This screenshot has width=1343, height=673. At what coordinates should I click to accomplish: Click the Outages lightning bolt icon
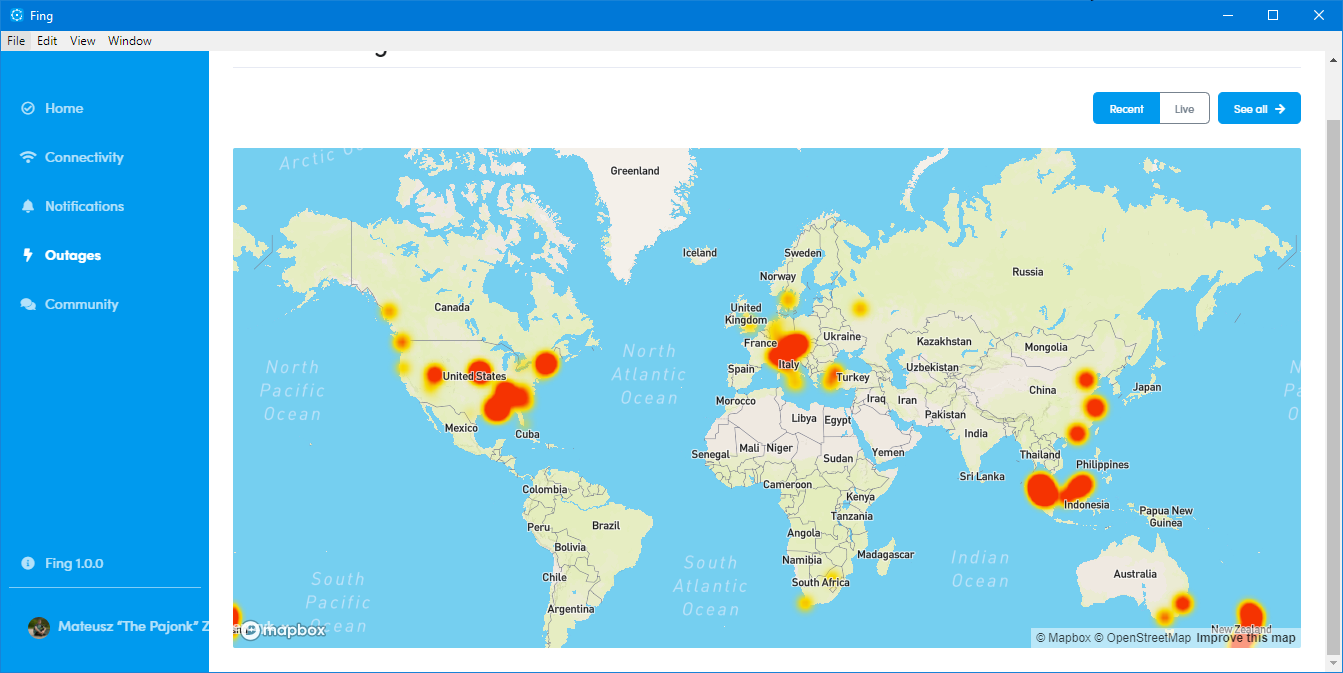28,255
